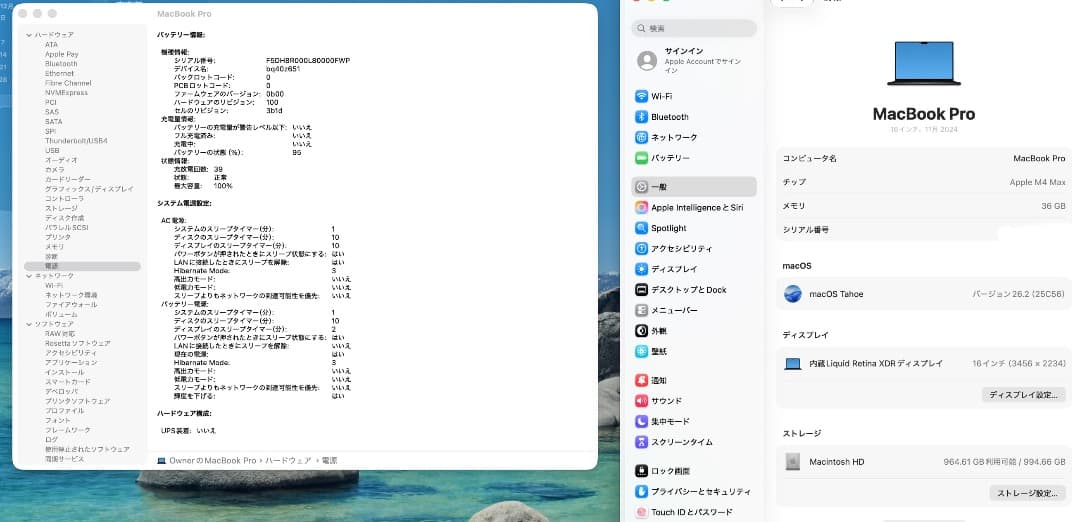
Task: Open Bluetooth in System Settings sidebar
Action: (694, 117)
